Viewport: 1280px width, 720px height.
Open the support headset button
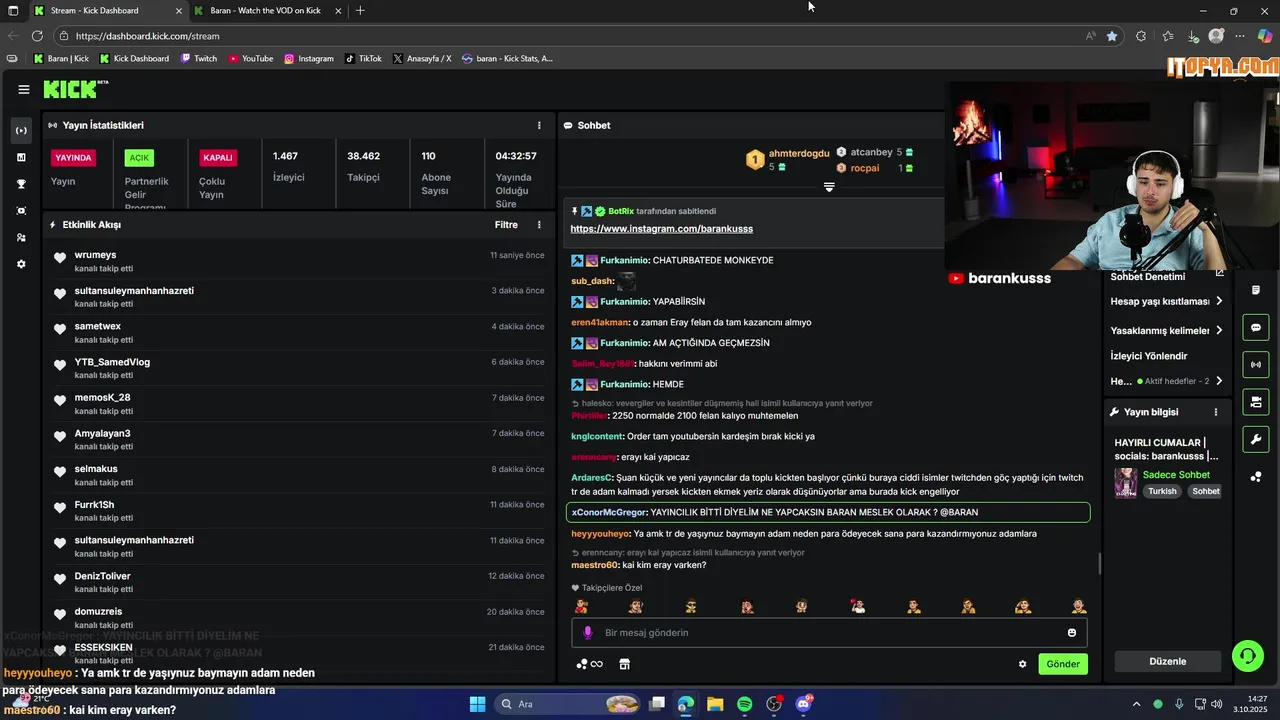coord(1247,656)
